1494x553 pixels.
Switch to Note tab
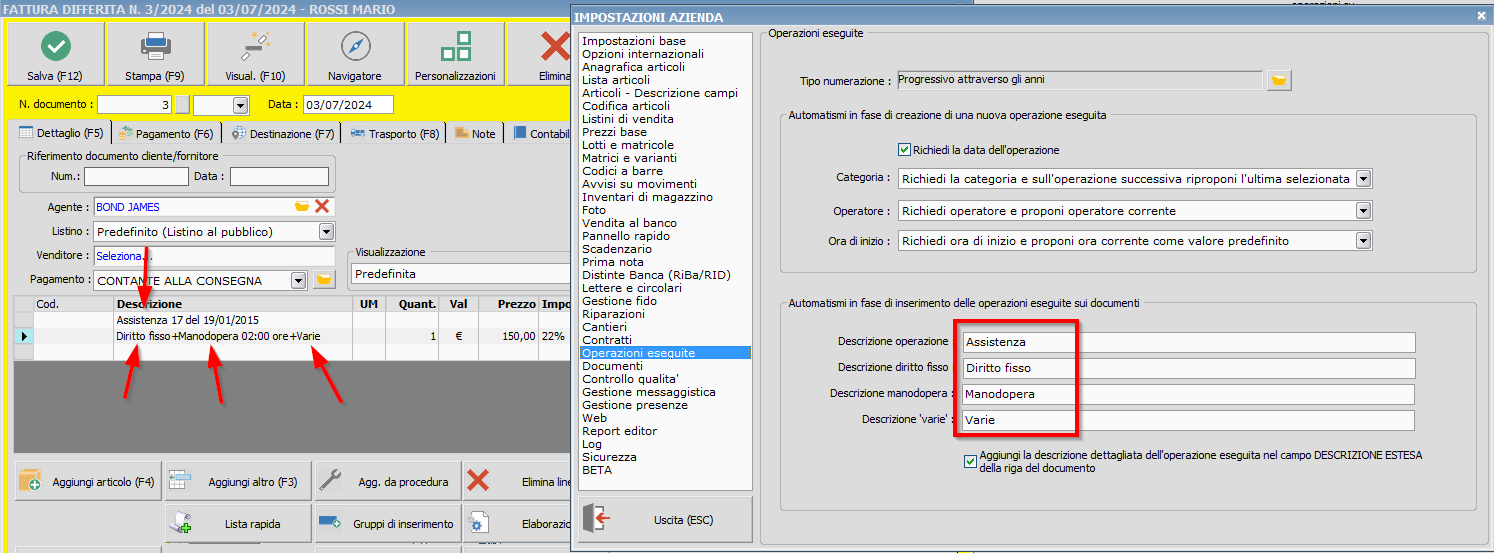point(475,133)
